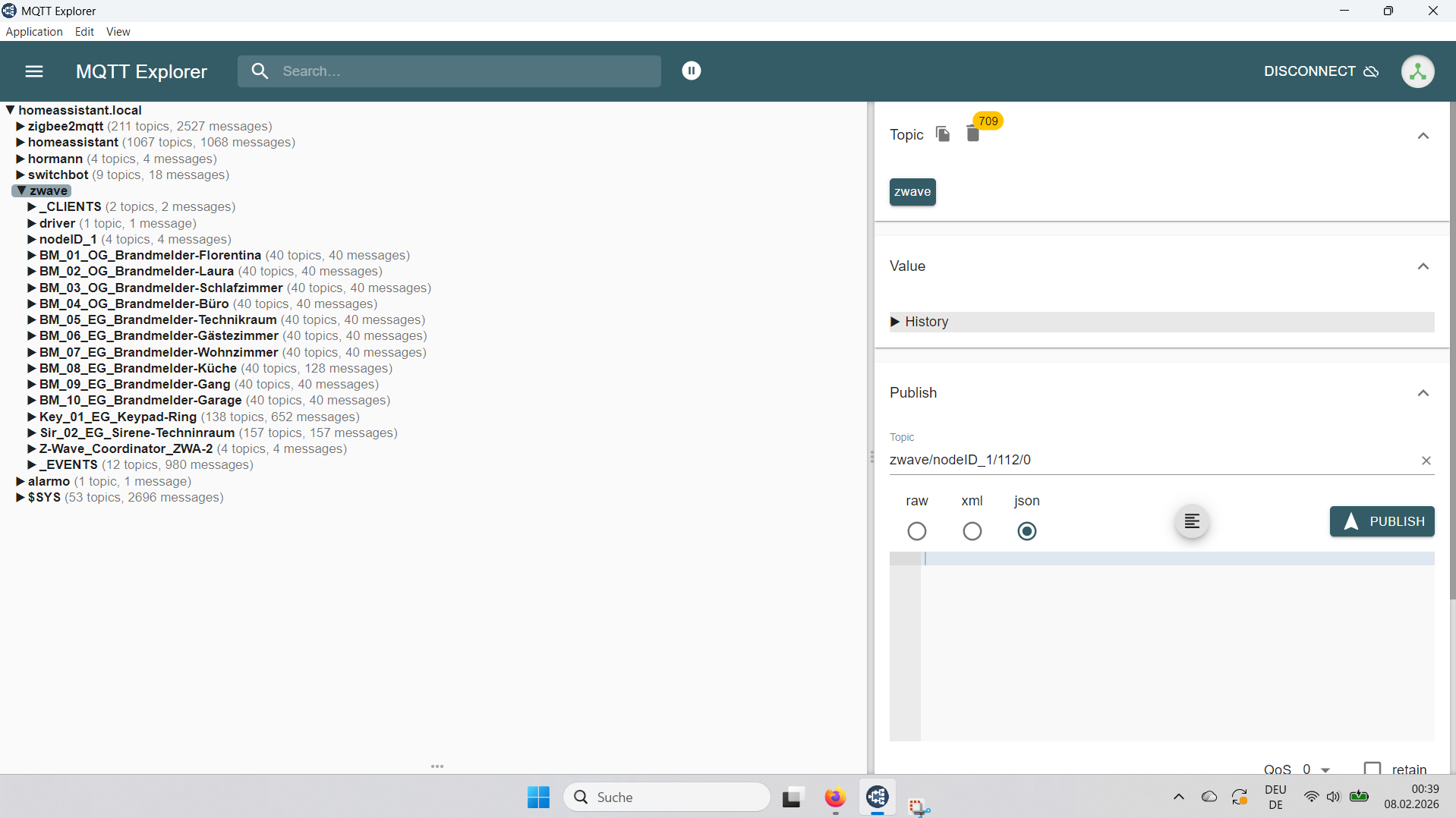Click the DISCONNECT button
Viewport: 1456px width, 818px height.
(x=1321, y=71)
